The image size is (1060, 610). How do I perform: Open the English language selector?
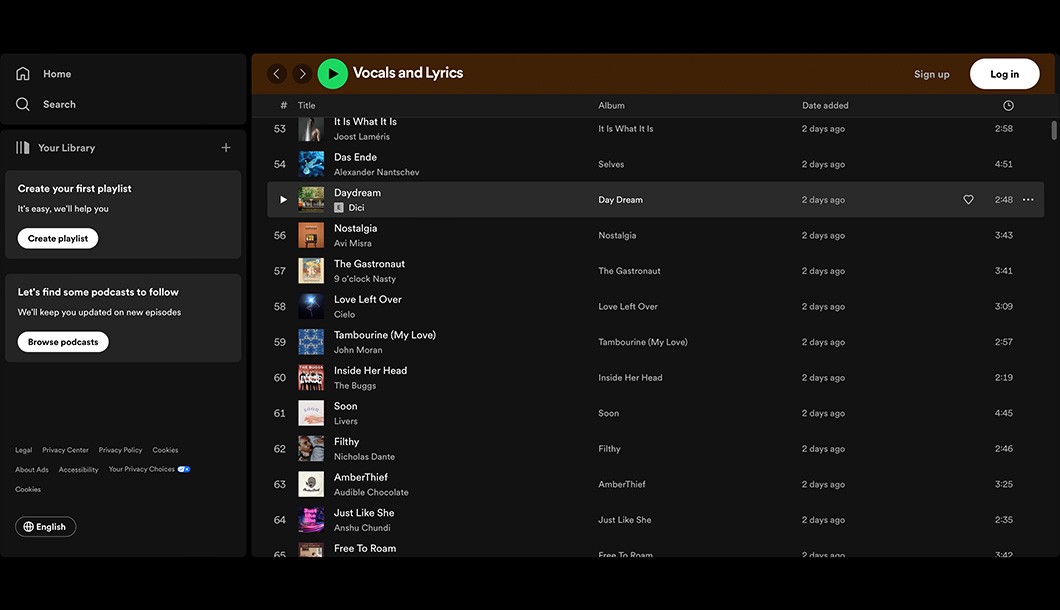tap(45, 527)
